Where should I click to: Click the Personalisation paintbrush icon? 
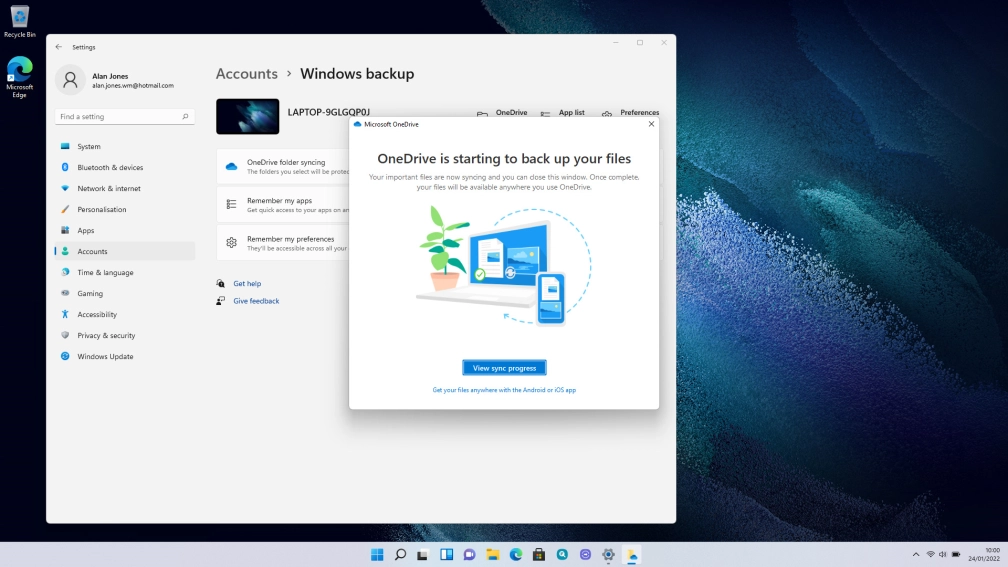point(65,209)
